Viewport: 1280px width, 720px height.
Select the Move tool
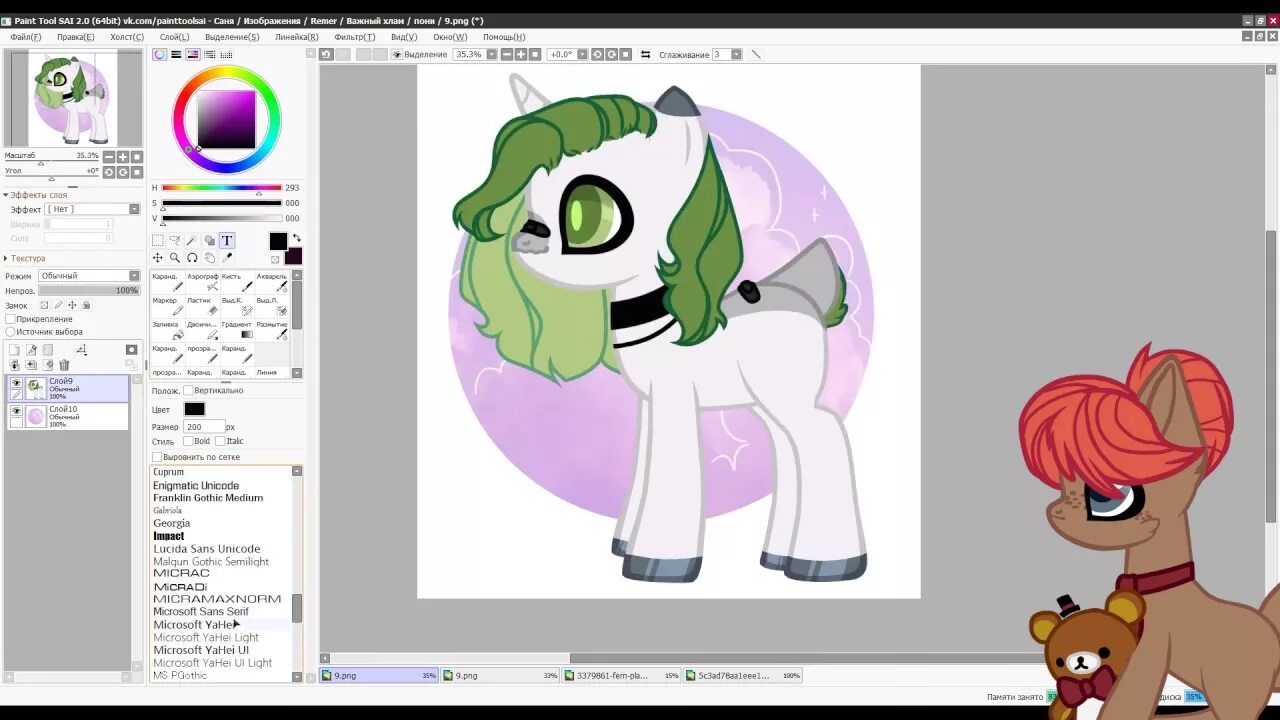[158, 257]
